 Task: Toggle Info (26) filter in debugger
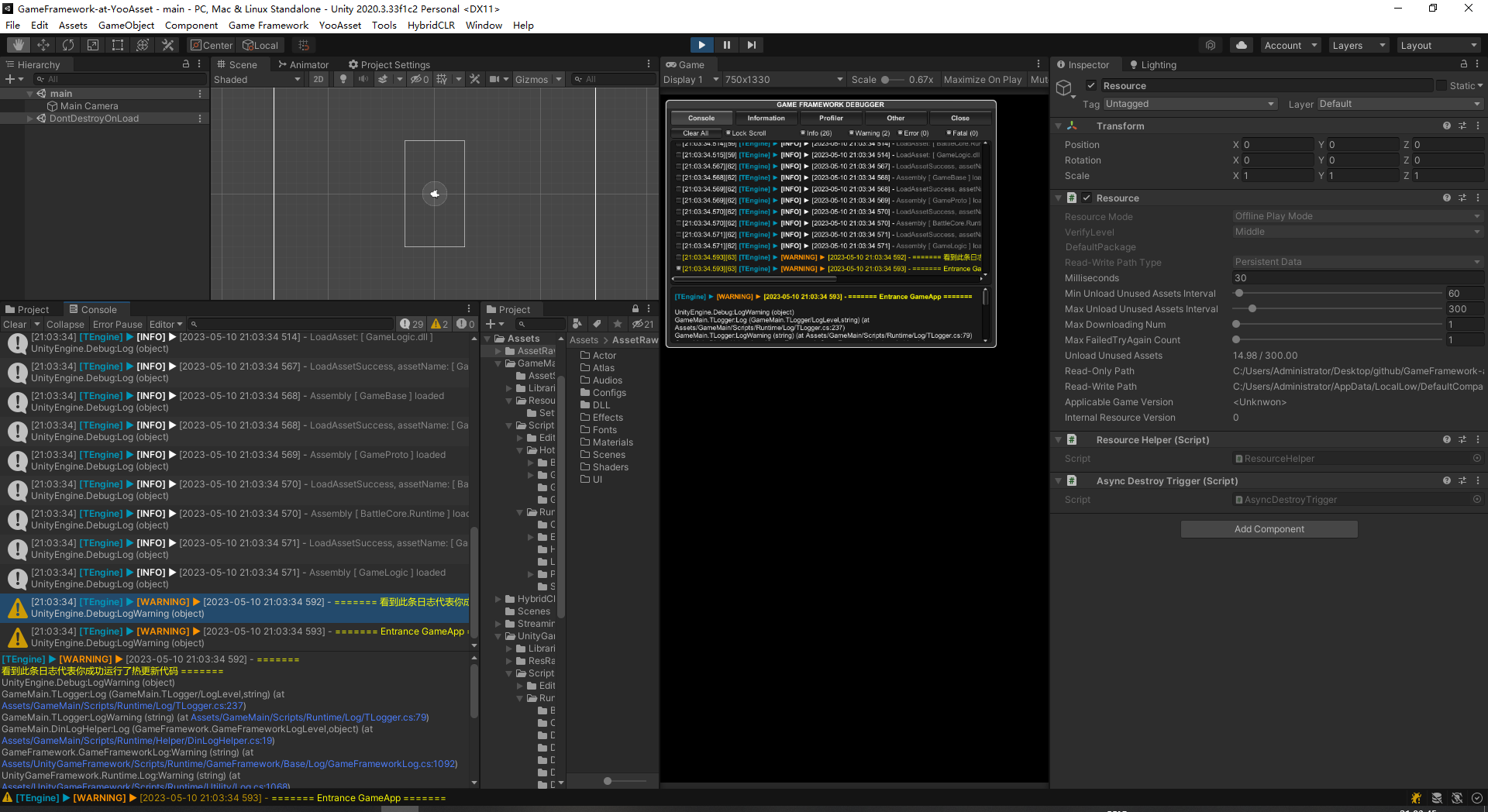click(x=816, y=133)
